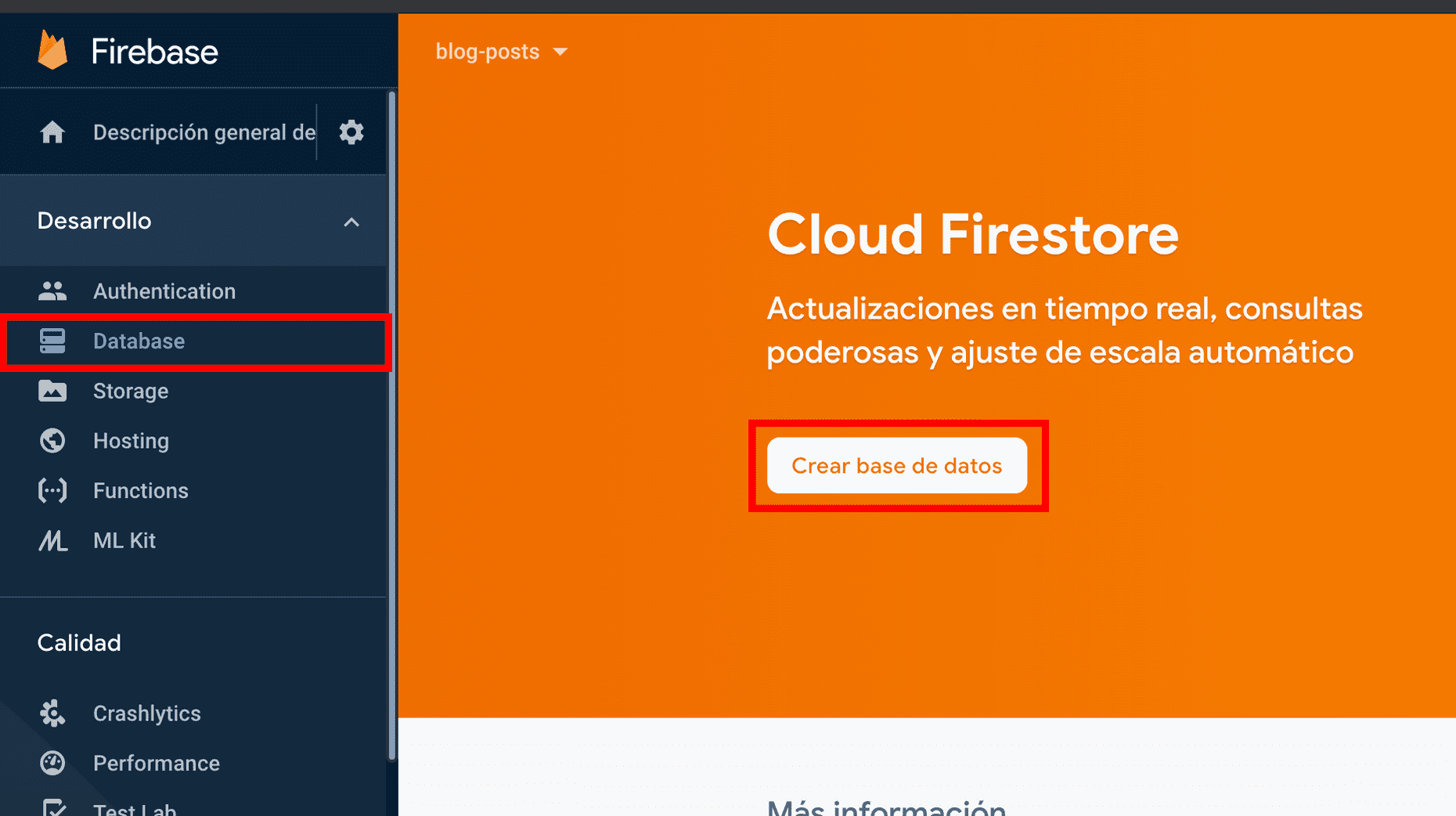Select the Authentication icon in sidebar
1456x816 pixels.
(x=52, y=291)
